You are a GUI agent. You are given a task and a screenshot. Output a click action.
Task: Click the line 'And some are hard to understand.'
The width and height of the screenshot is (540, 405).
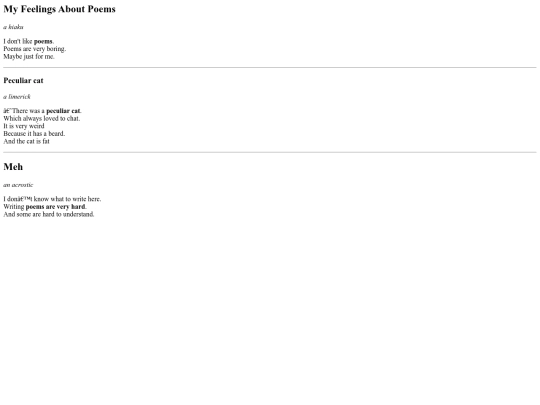tap(49, 214)
